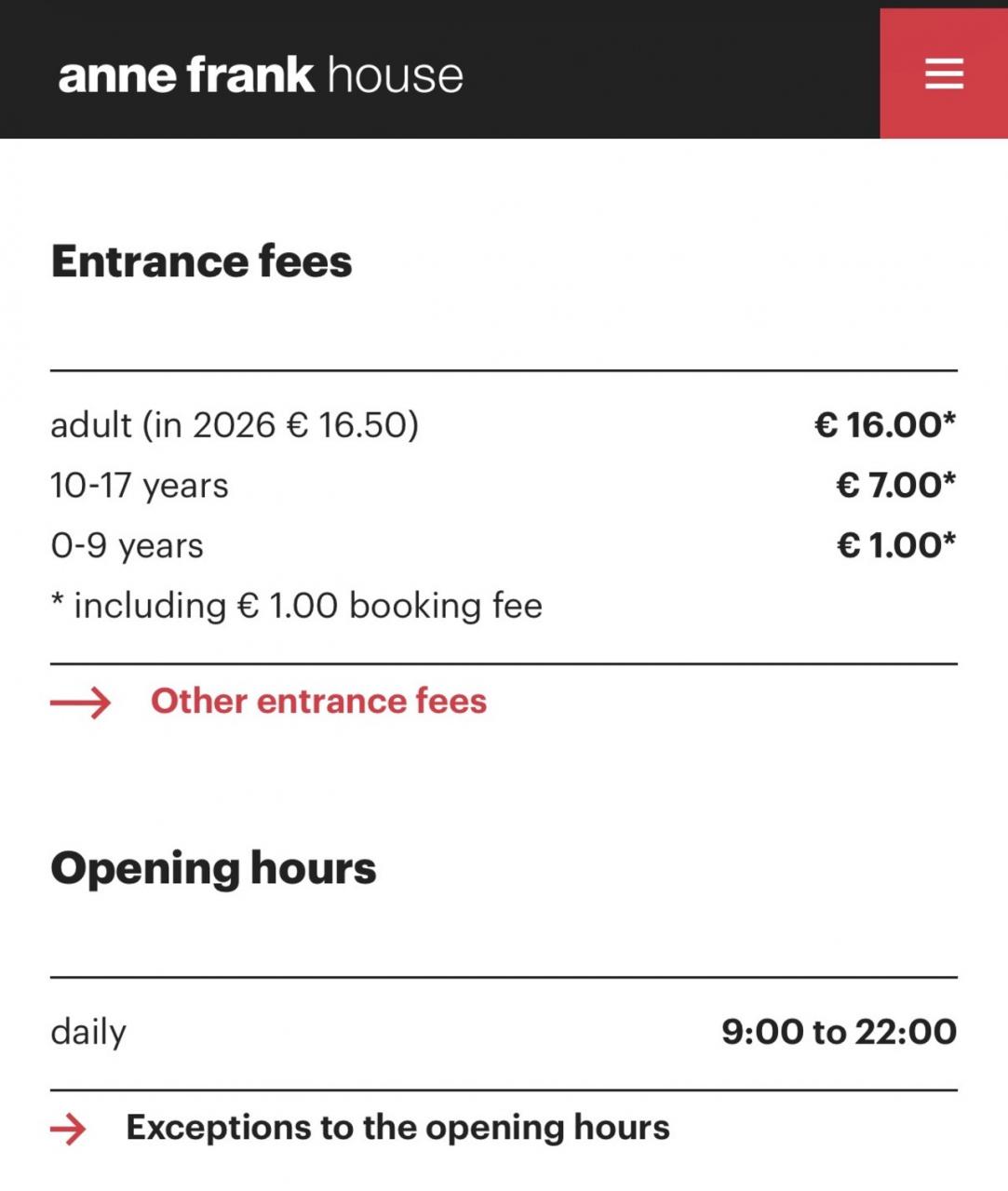This screenshot has width=1008, height=1191.
Task: Open the Other entrance fees link
Action: [x=318, y=702]
